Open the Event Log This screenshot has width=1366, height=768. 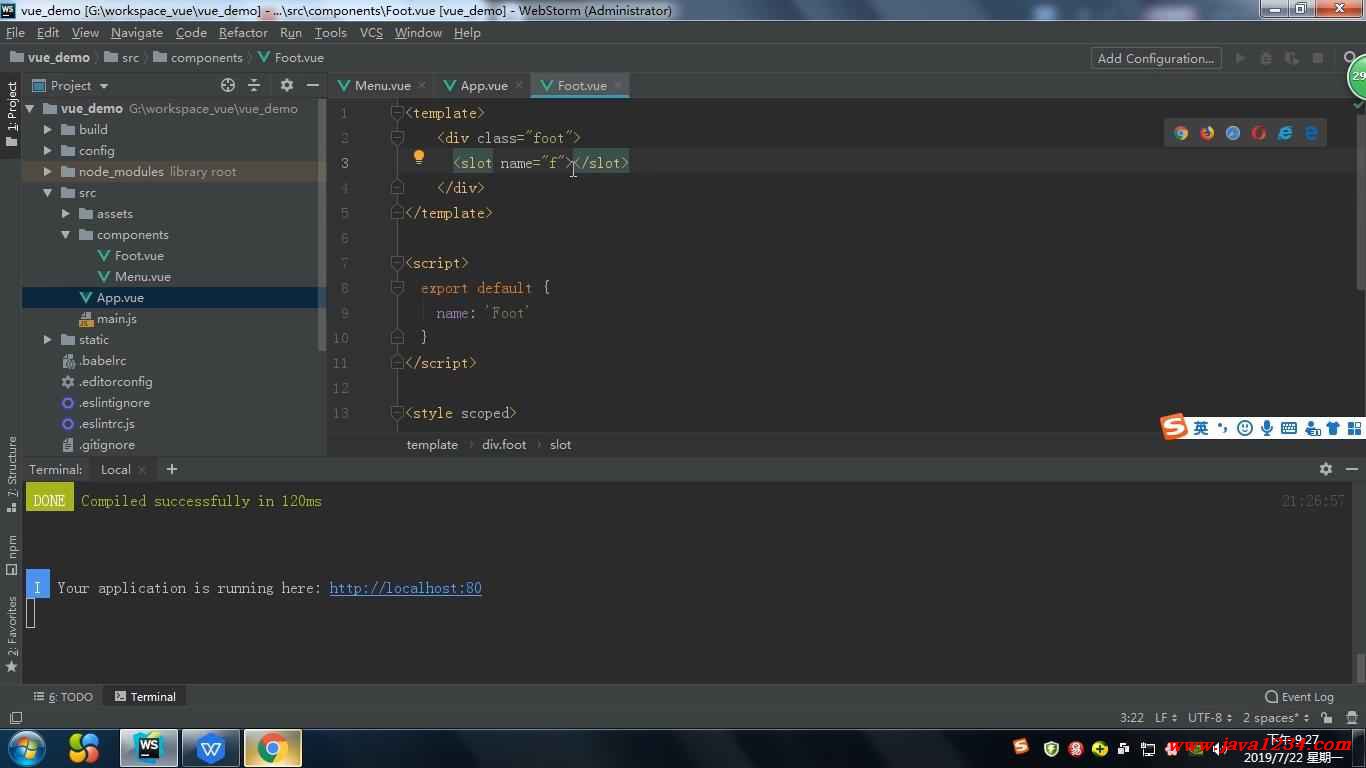pyautogui.click(x=1299, y=697)
